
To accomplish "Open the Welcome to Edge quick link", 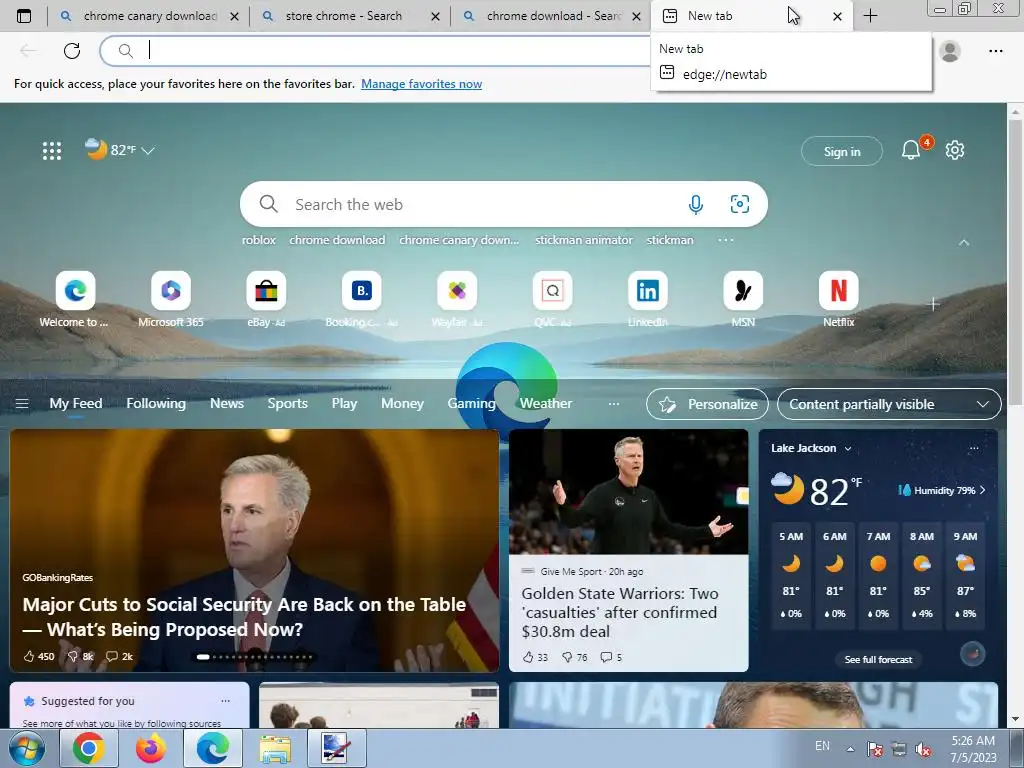I will 75,291.
